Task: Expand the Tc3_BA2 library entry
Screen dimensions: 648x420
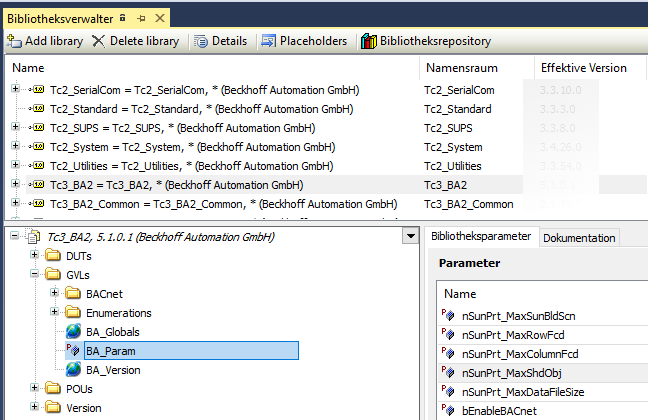Action: click(15, 184)
